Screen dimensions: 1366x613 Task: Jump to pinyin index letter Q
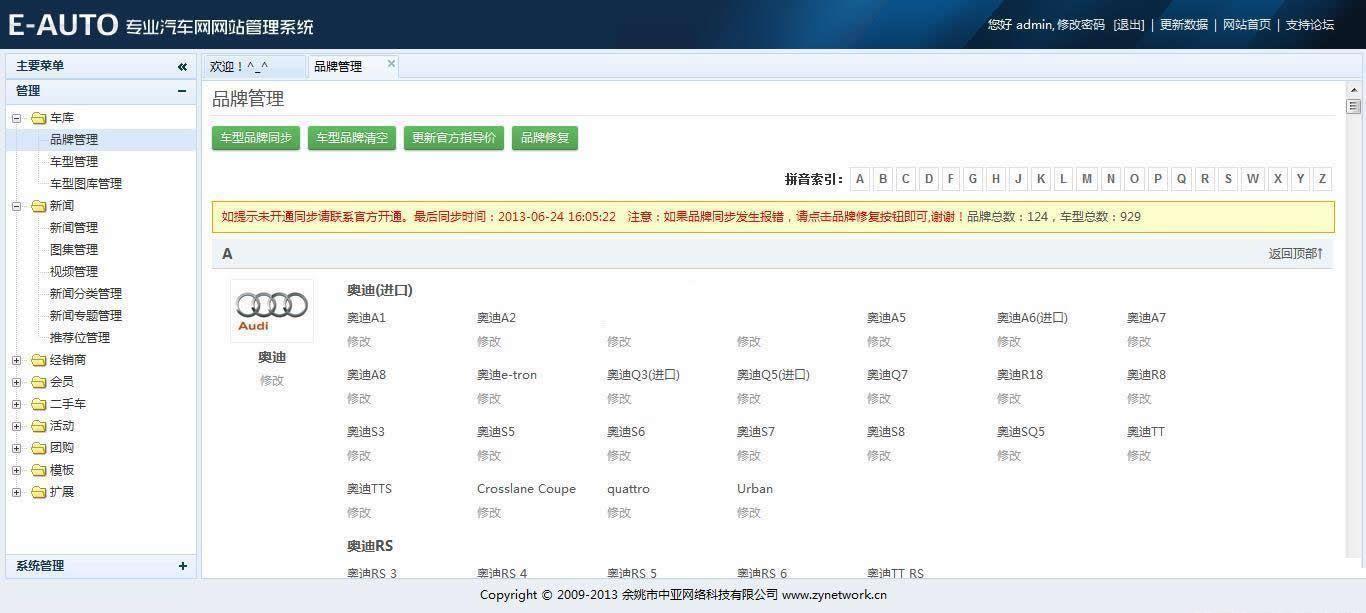[1181, 179]
